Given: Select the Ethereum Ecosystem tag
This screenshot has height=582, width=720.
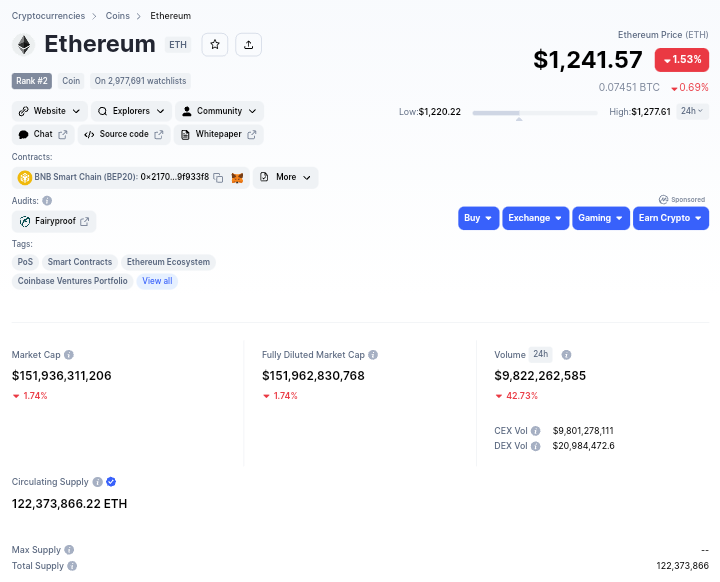Looking at the screenshot, I should click(168, 262).
